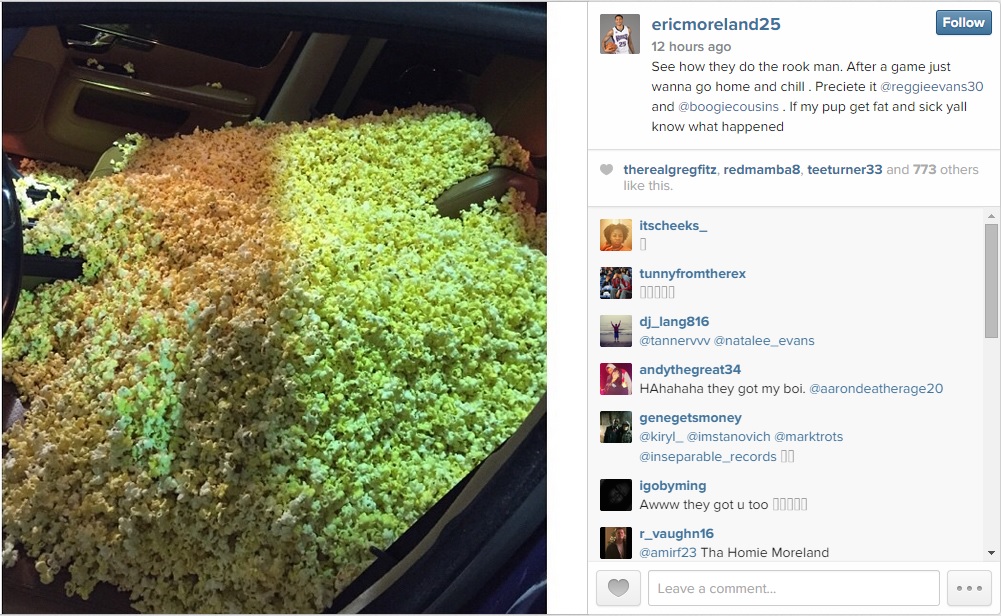Open the ericmoreland25 username link
Screen dimensions: 1001x616
pos(716,24)
